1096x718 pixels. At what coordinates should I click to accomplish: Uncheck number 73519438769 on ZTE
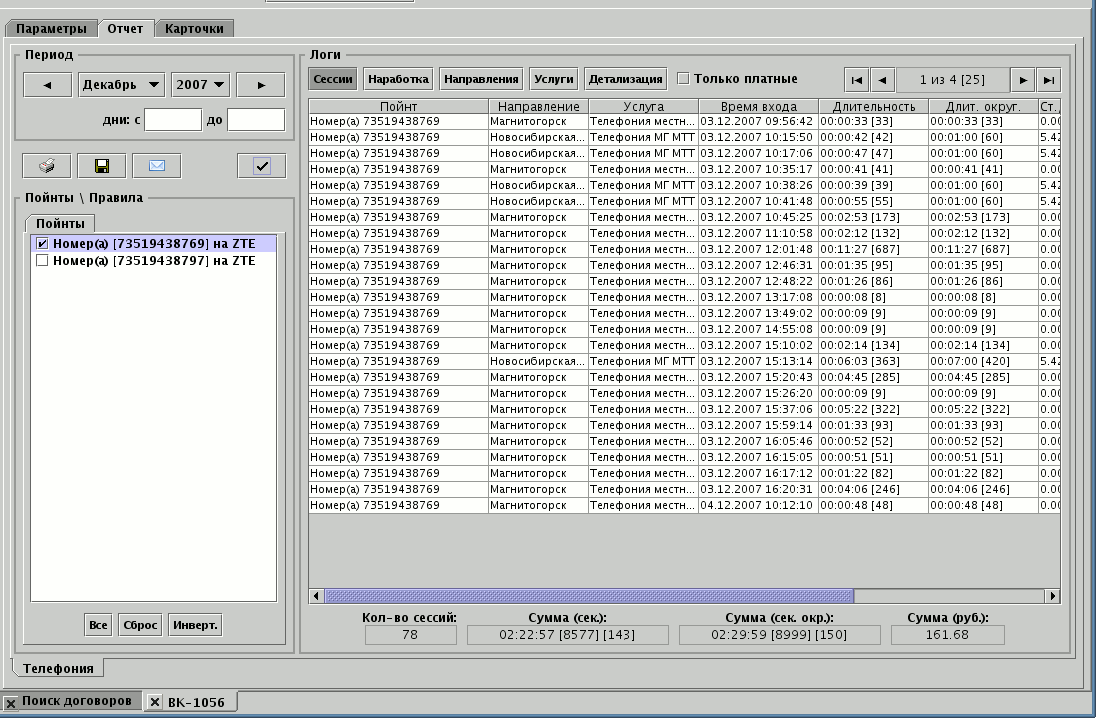click(x=42, y=244)
